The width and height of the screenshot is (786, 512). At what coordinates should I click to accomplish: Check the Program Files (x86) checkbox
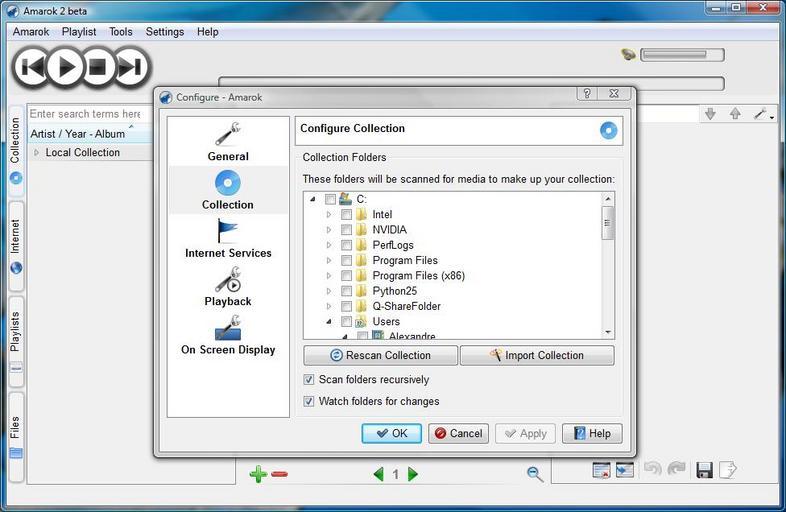(346, 276)
